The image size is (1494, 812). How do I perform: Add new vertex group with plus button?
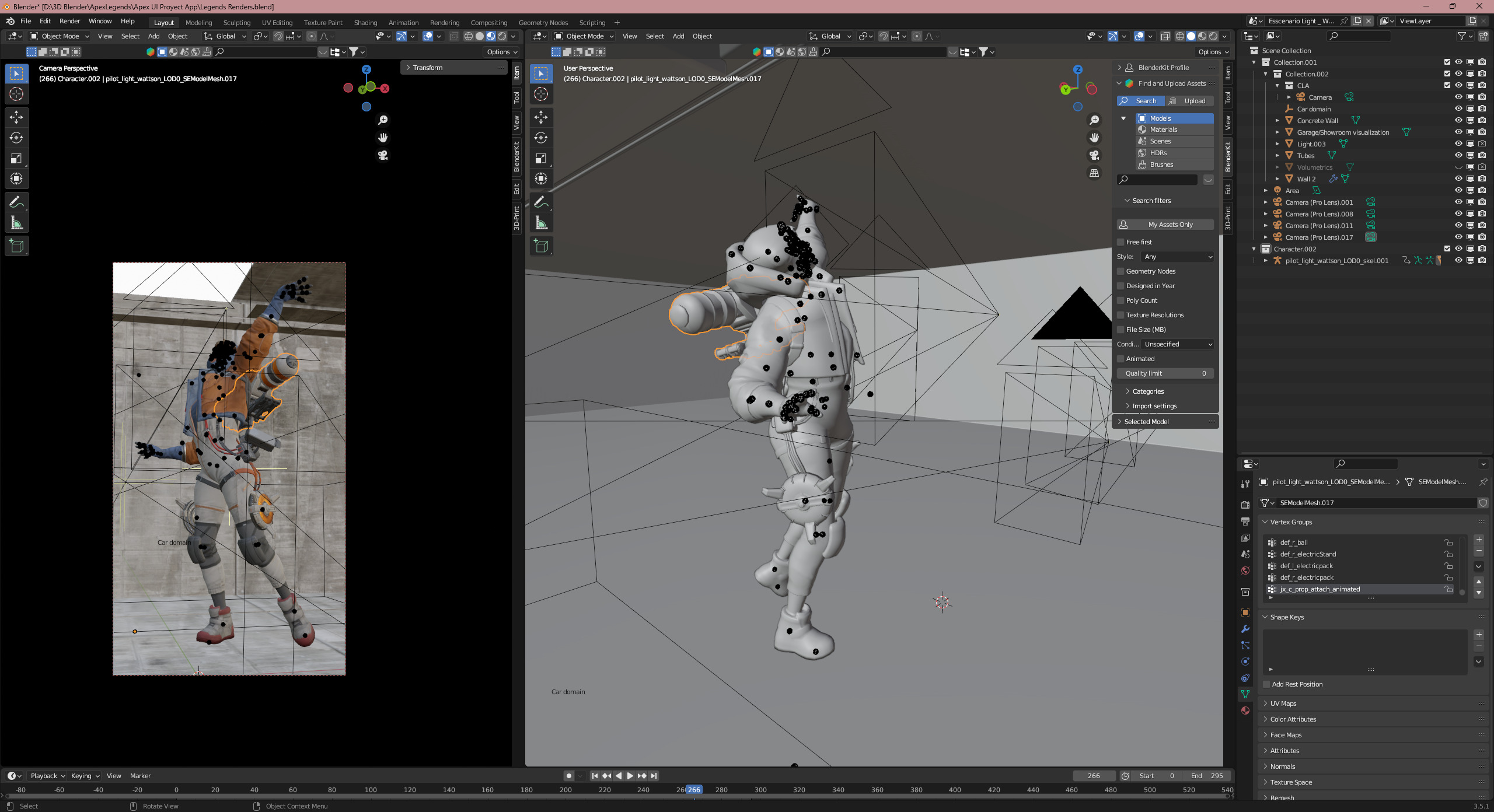pos(1479,540)
